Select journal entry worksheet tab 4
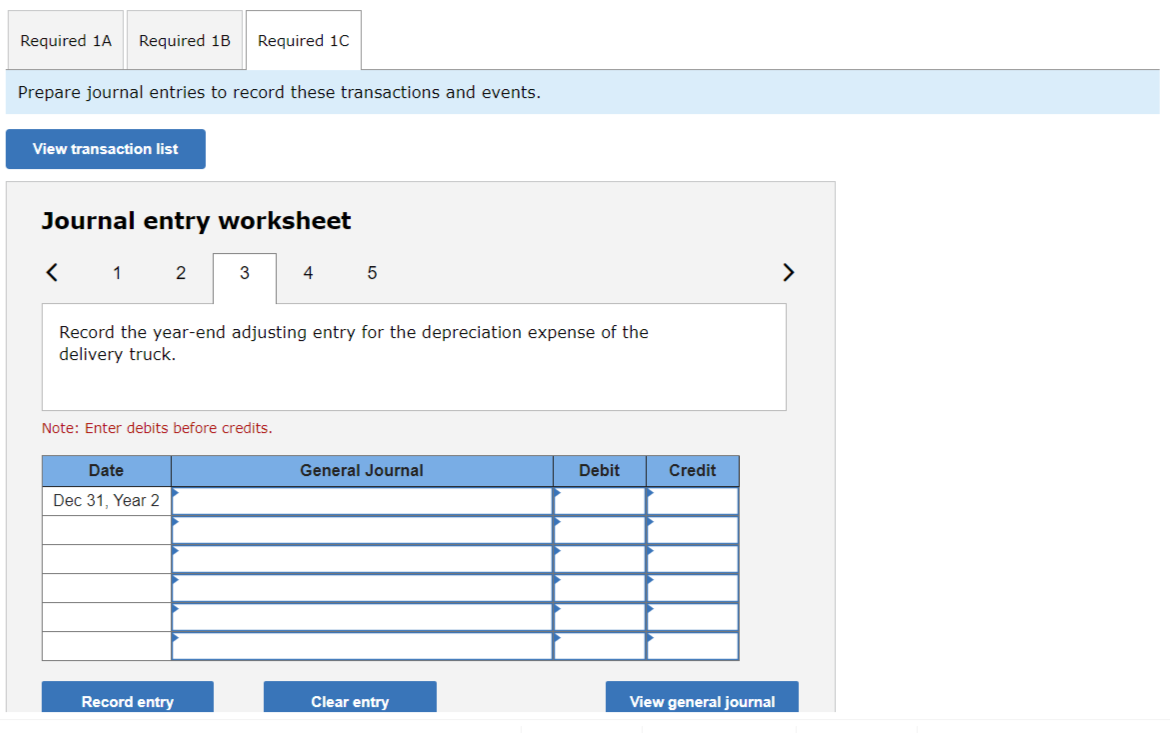1170x733 pixels. pos(308,273)
